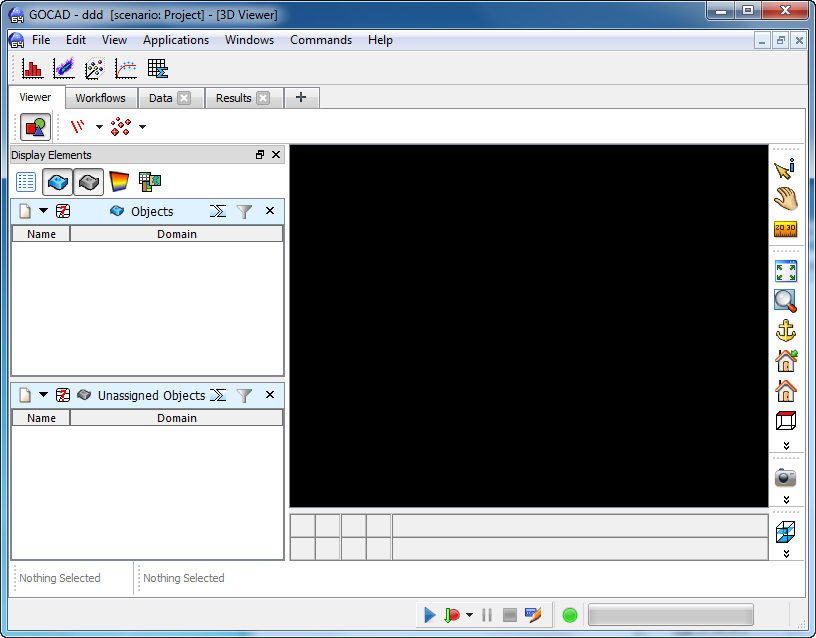Close the Objects panel
The image size is (816, 638).
(270, 210)
